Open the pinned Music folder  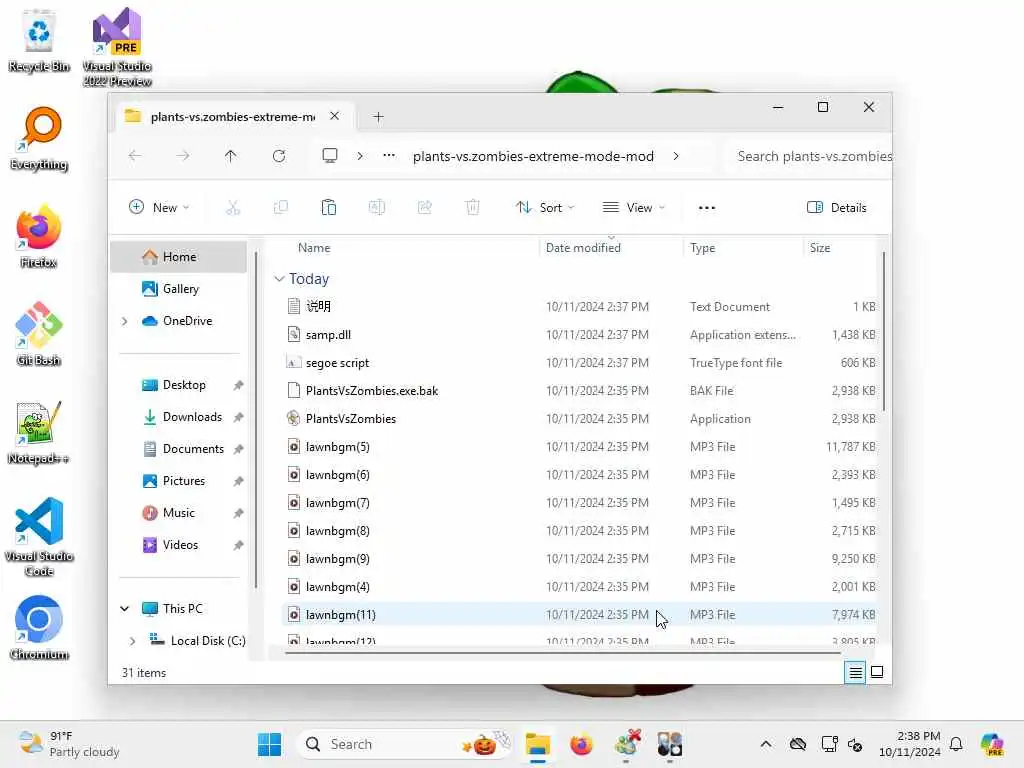point(178,513)
